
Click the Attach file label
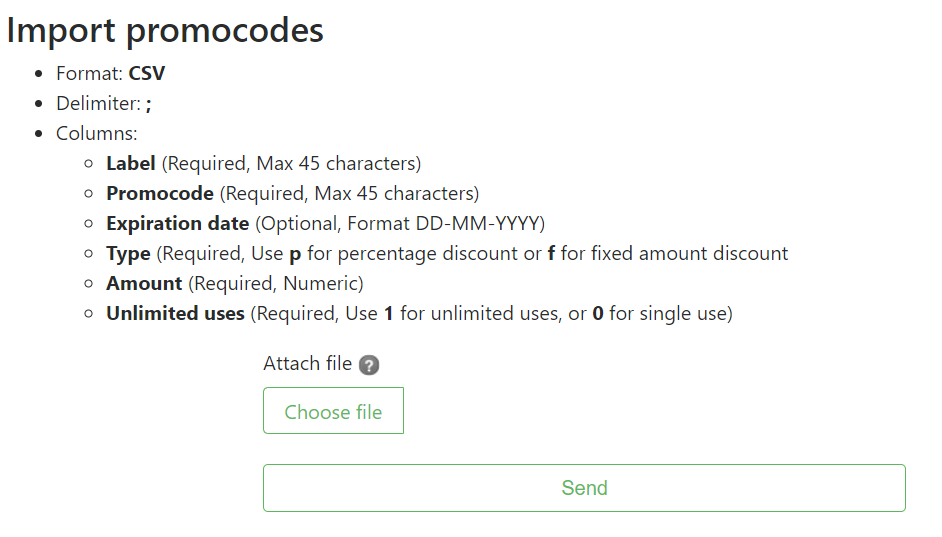tap(307, 364)
